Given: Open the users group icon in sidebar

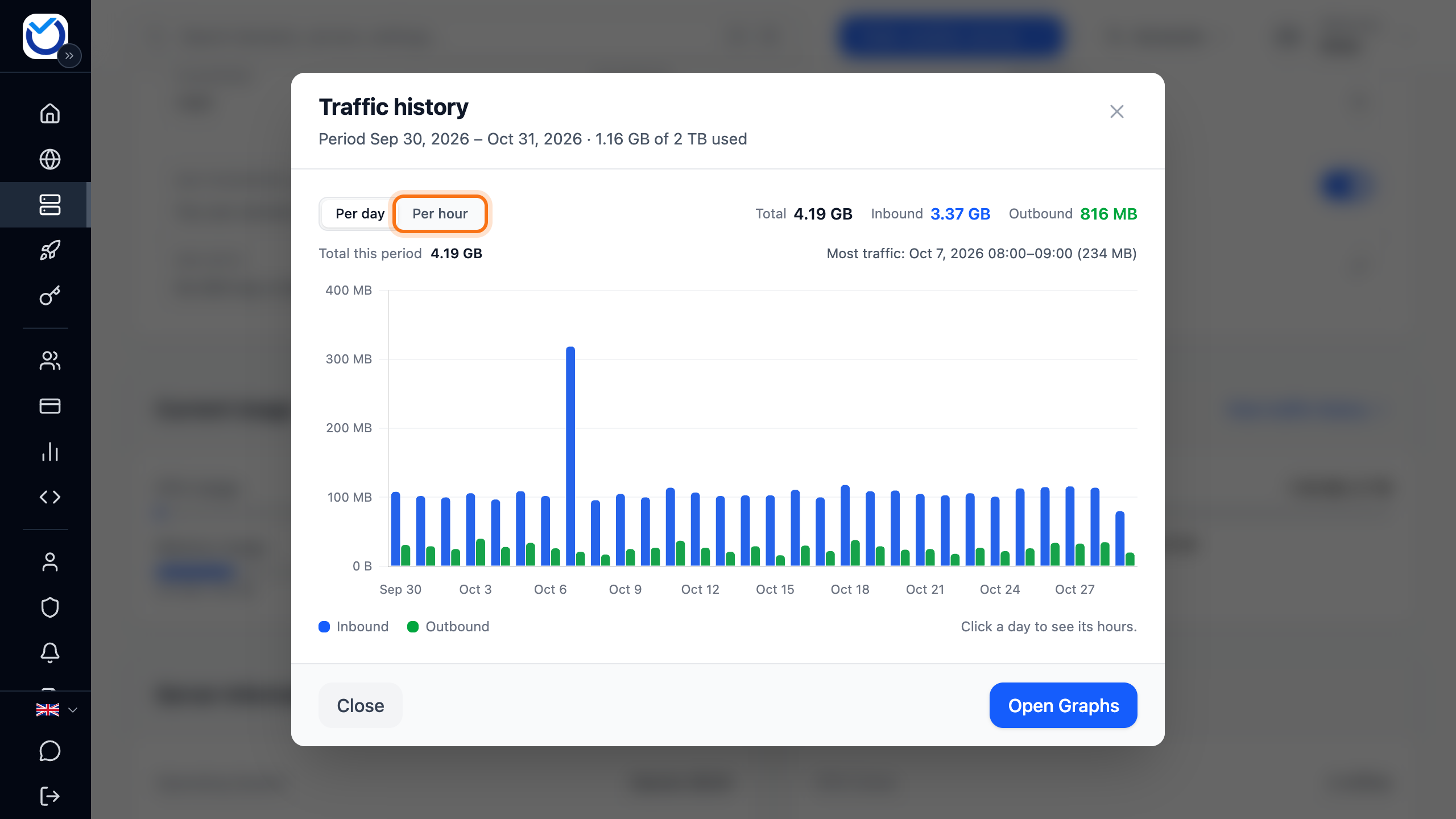Looking at the screenshot, I should pos(50,361).
